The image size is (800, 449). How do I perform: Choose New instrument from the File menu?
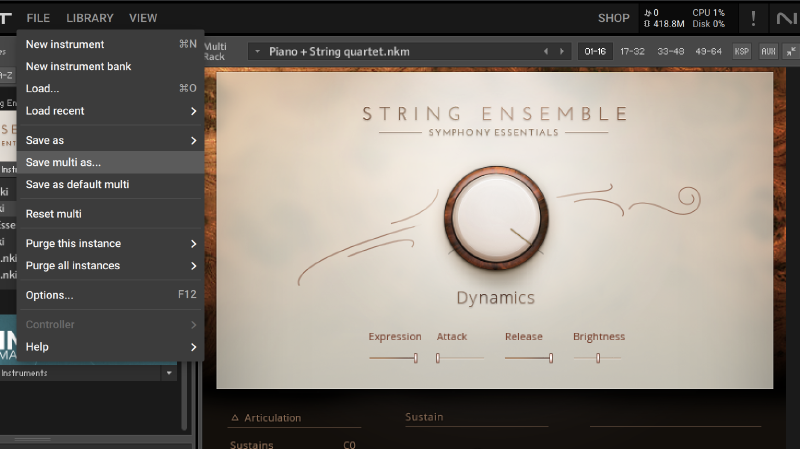111,44
